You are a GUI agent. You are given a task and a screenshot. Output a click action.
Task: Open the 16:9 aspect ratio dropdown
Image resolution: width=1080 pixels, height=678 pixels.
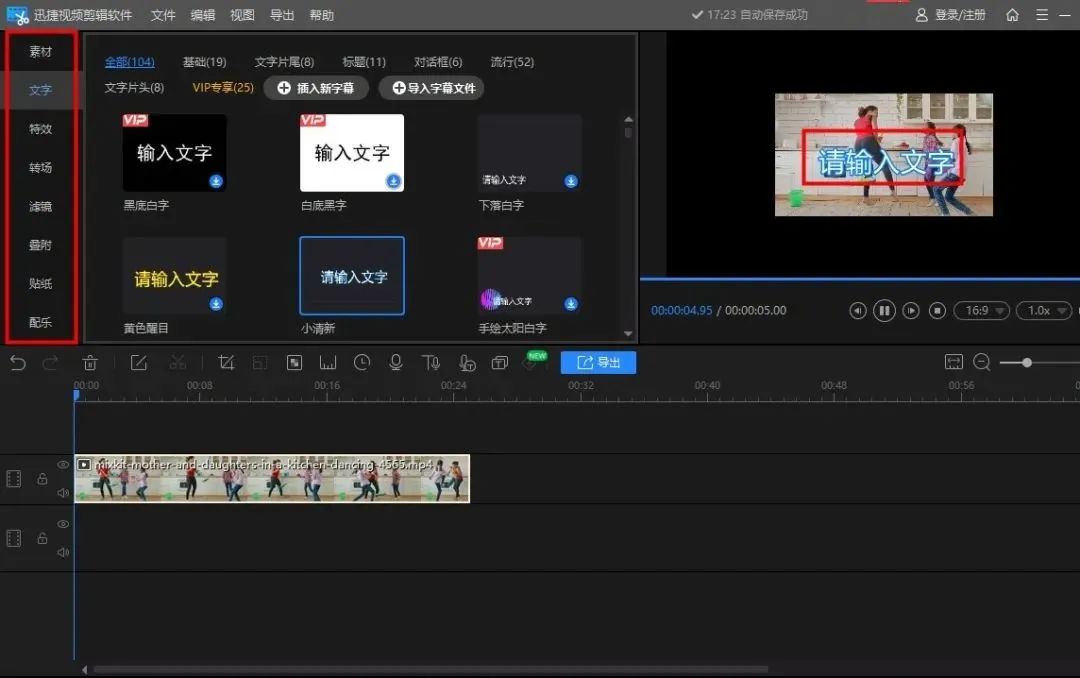pos(981,311)
